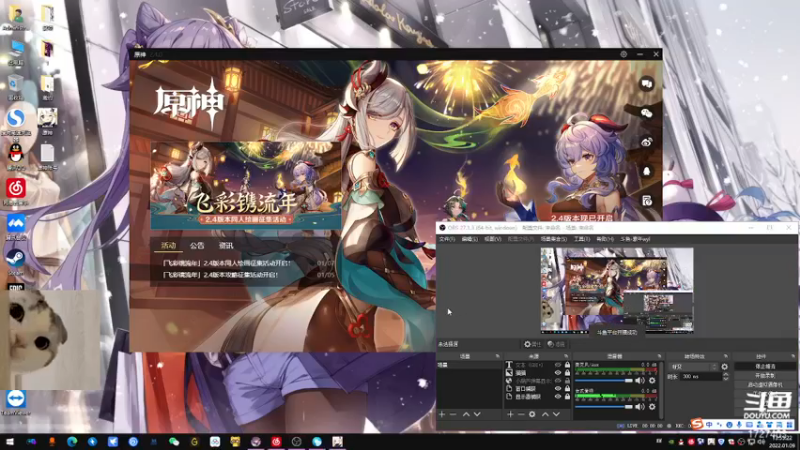Open OBS 场景集合 menu
This screenshot has width=800, height=450.
pos(554,239)
